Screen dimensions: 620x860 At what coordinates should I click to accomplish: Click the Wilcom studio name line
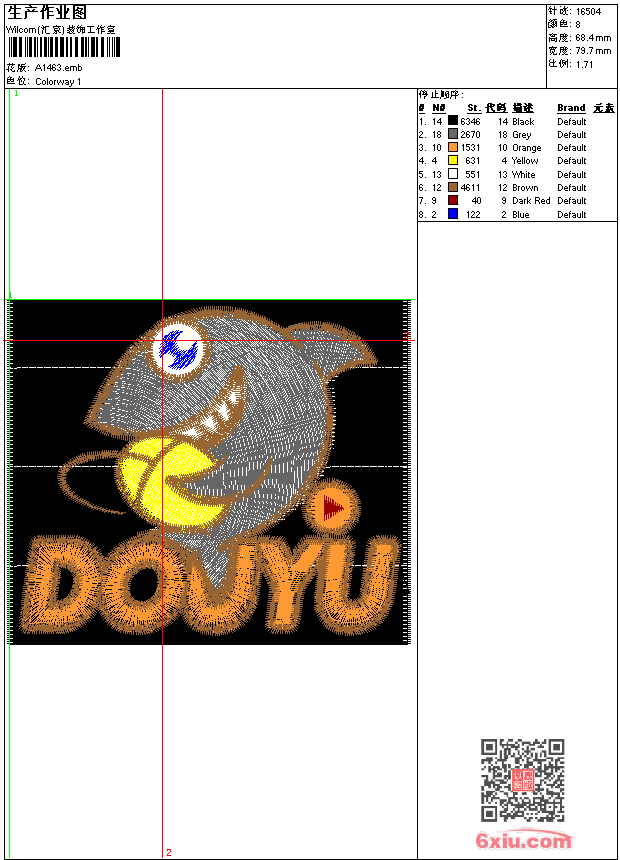pos(61,30)
